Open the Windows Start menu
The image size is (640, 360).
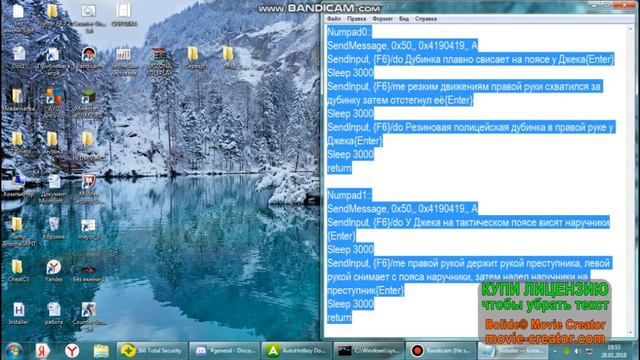(x=13, y=351)
